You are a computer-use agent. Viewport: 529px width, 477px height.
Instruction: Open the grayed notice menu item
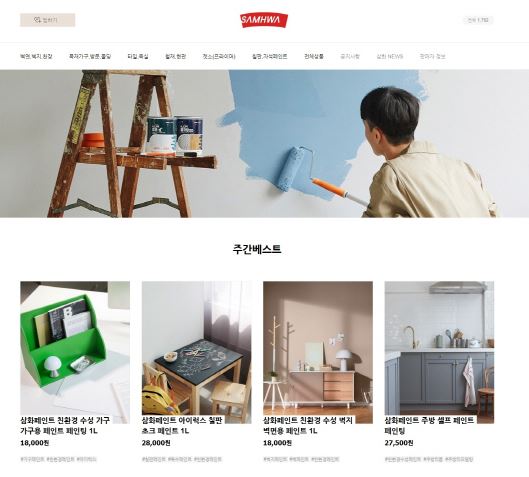coord(350,56)
